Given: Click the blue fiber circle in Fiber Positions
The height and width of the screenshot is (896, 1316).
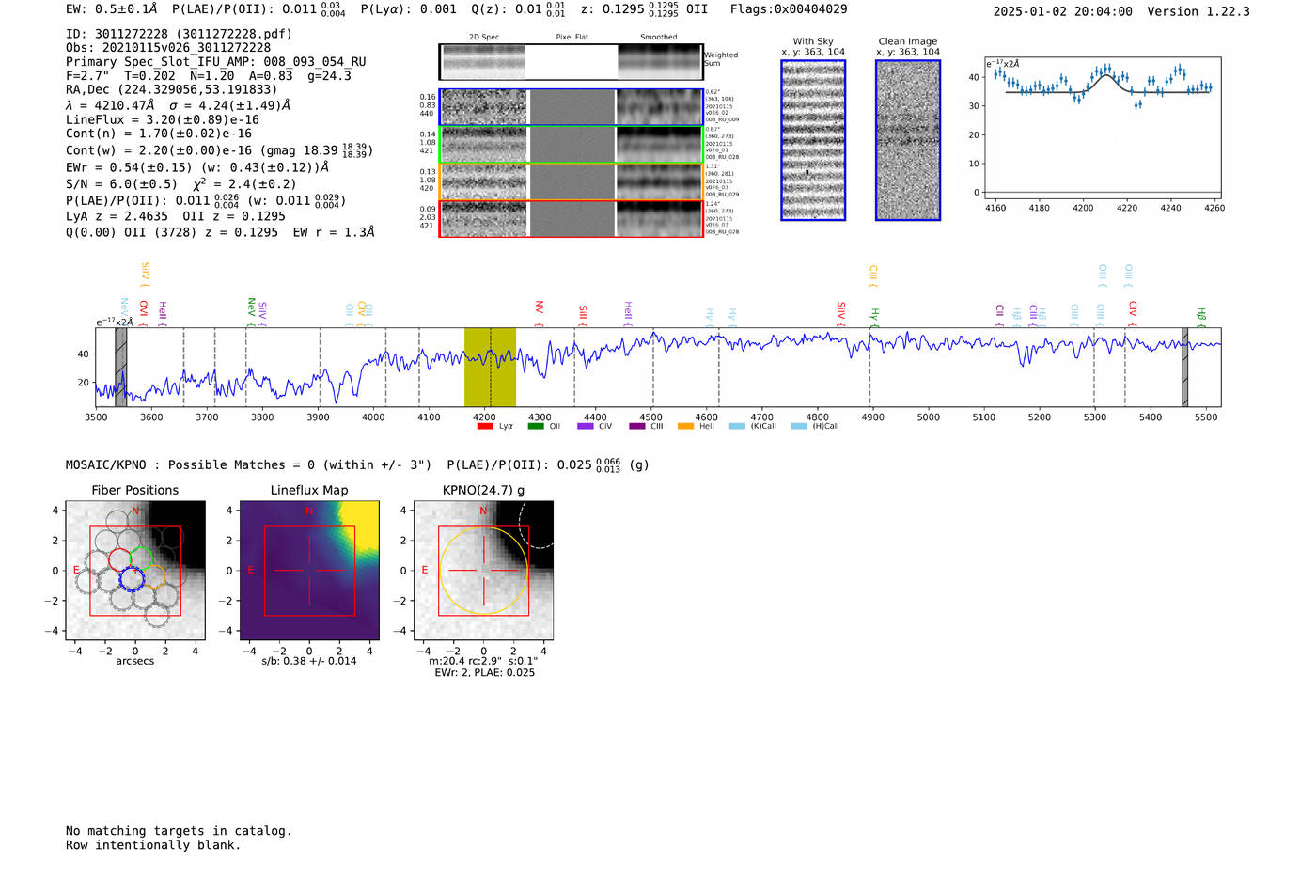Looking at the screenshot, I should click(x=132, y=578).
